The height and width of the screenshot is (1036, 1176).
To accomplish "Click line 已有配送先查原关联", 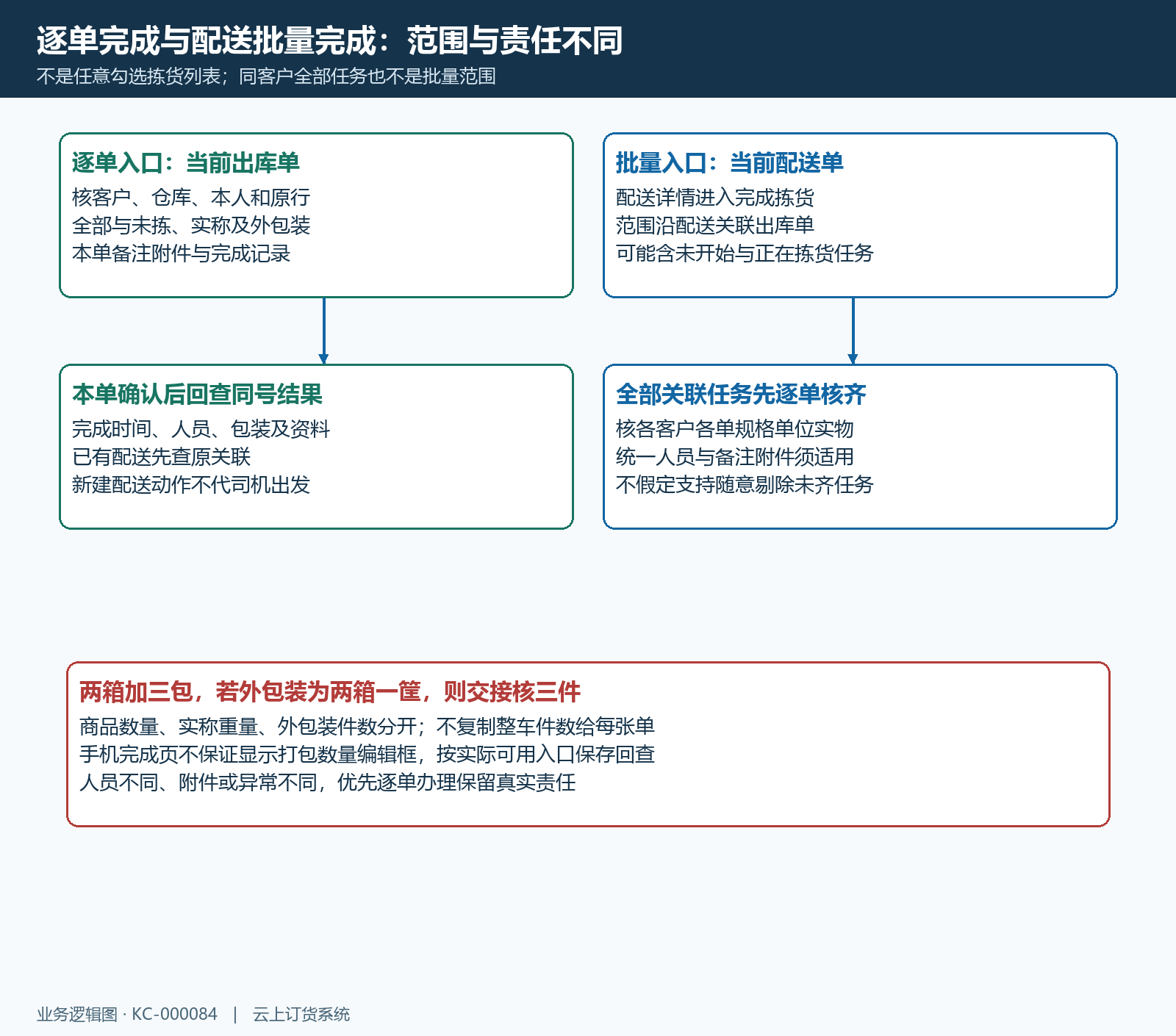I will click(162, 457).
